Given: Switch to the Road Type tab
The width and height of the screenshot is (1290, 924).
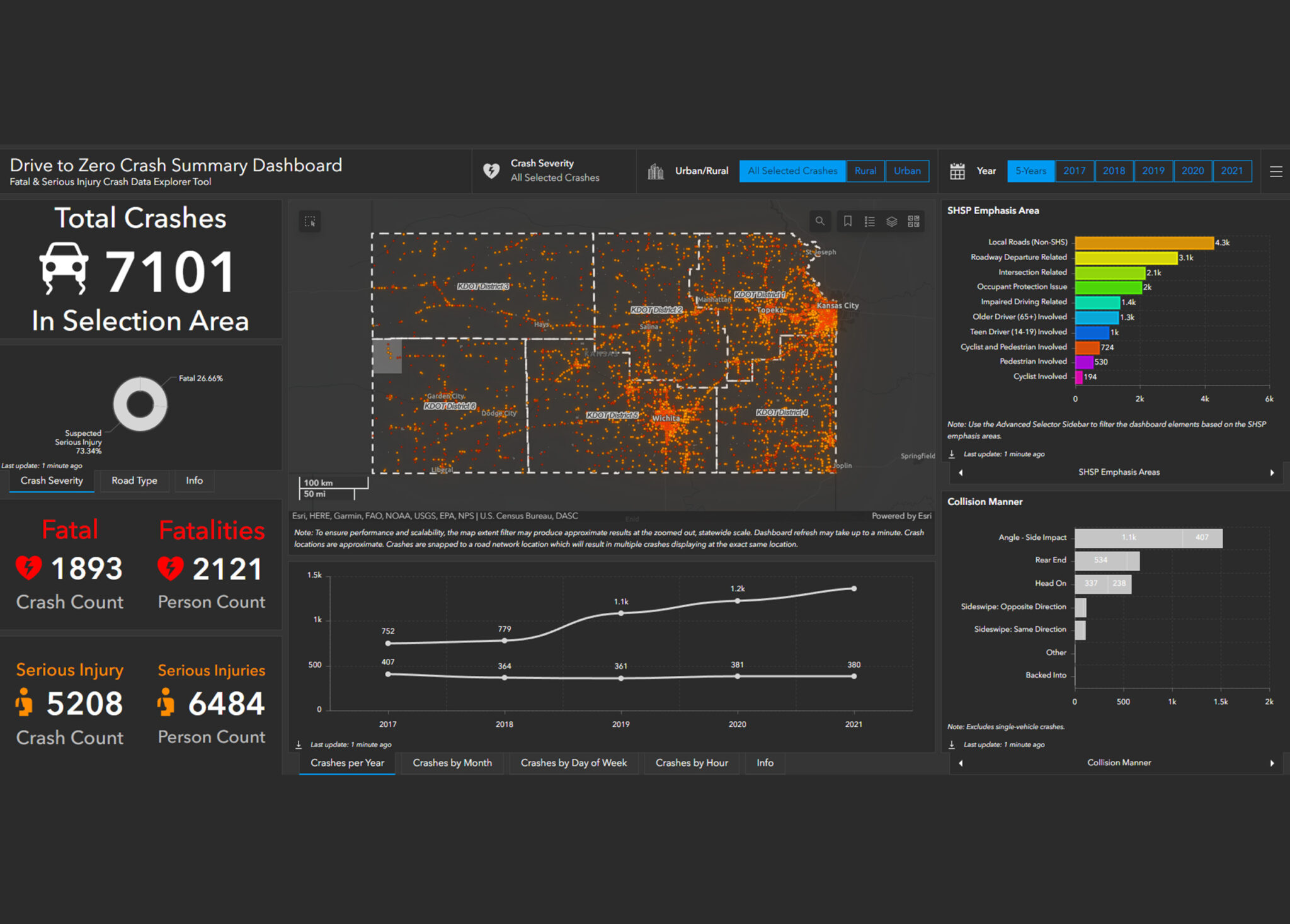Looking at the screenshot, I should click(x=134, y=481).
